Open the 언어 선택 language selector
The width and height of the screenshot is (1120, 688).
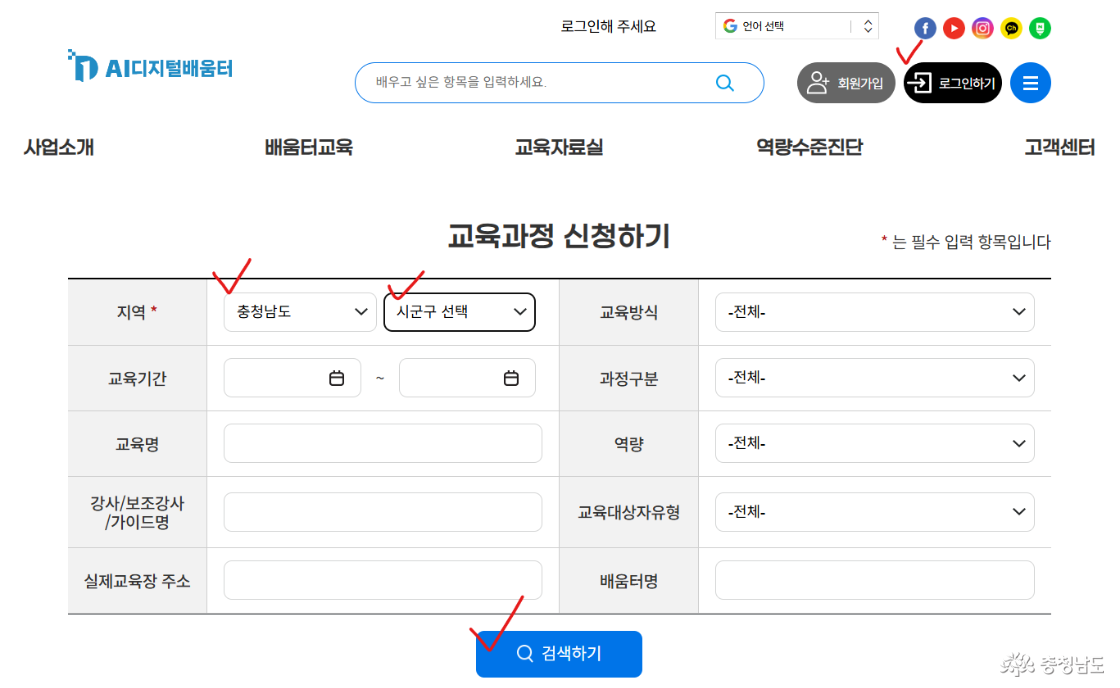(x=796, y=26)
